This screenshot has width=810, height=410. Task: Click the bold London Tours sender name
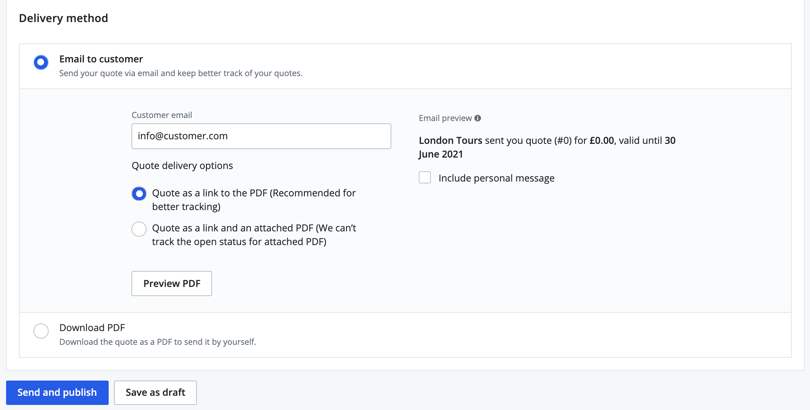click(x=450, y=141)
